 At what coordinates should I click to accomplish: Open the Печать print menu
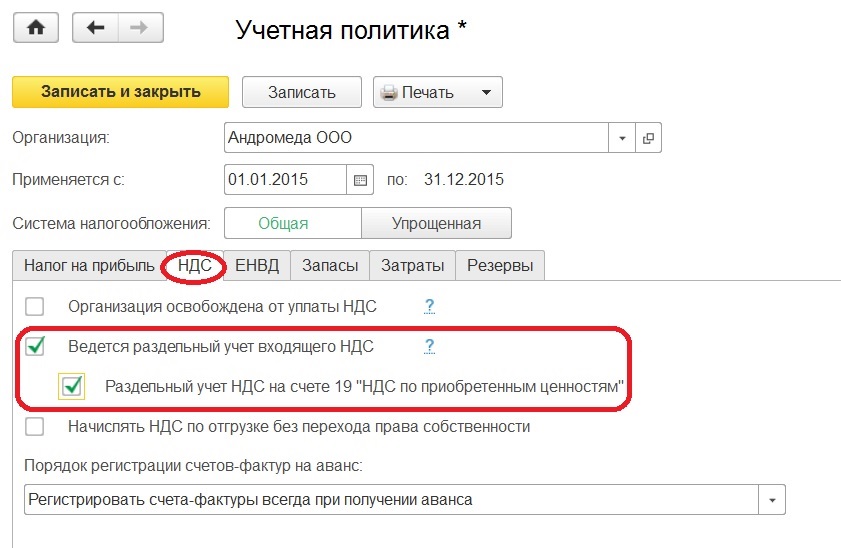(438, 92)
